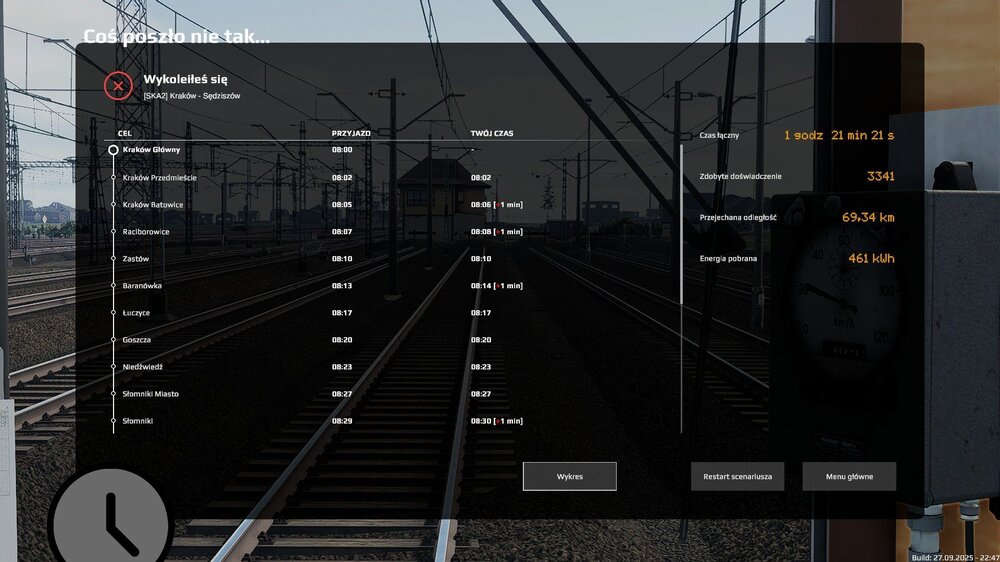Image resolution: width=1000 pixels, height=562 pixels.
Task: Select the Raciborowice station row
Action: (x=146, y=231)
